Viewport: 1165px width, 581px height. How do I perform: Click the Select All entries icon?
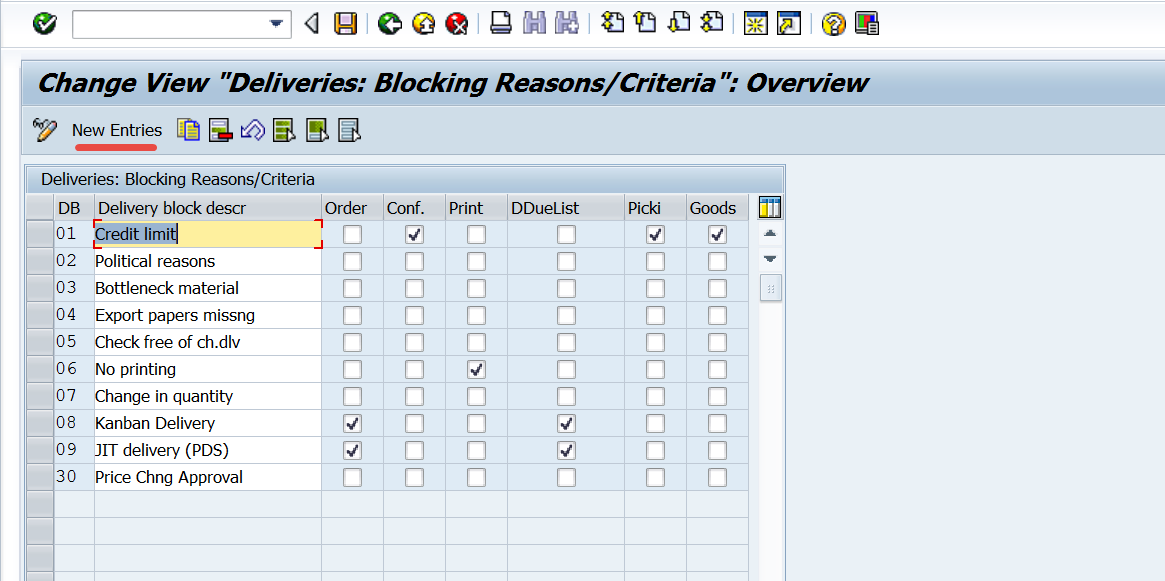285,130
